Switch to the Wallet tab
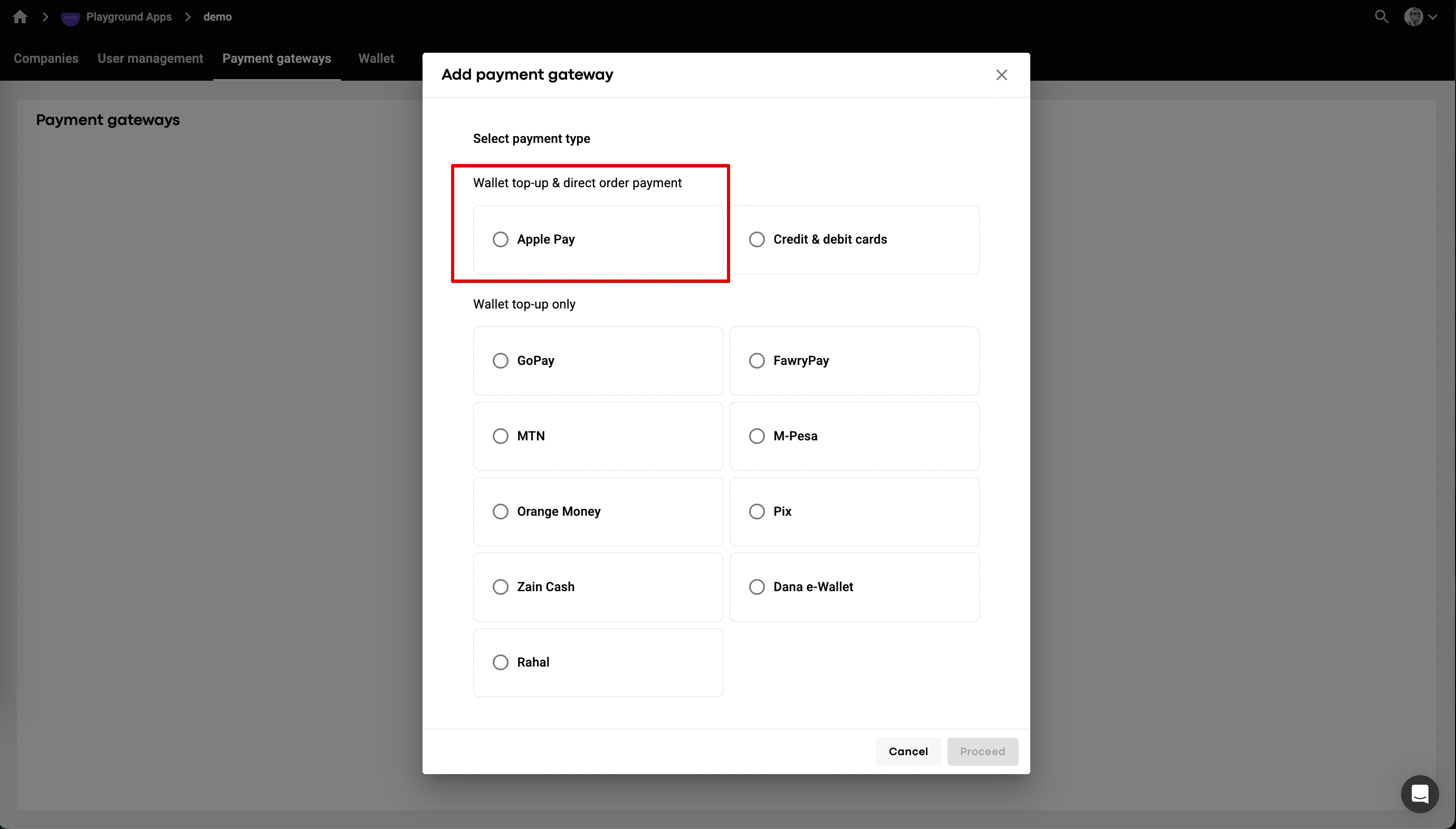1456x829 pixels. [376, 59]
